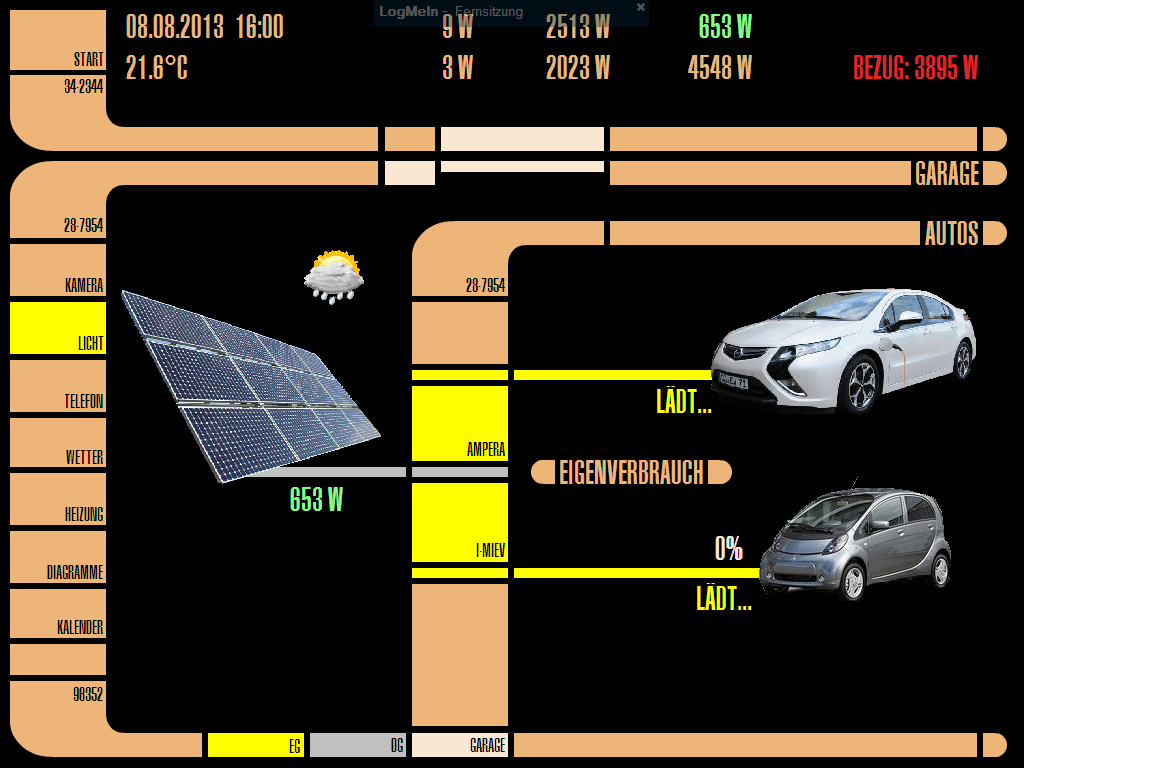Click the rainy weather cloud icon
The width and height of the screenshot is (1152, 768).
[x=333, y=277]
